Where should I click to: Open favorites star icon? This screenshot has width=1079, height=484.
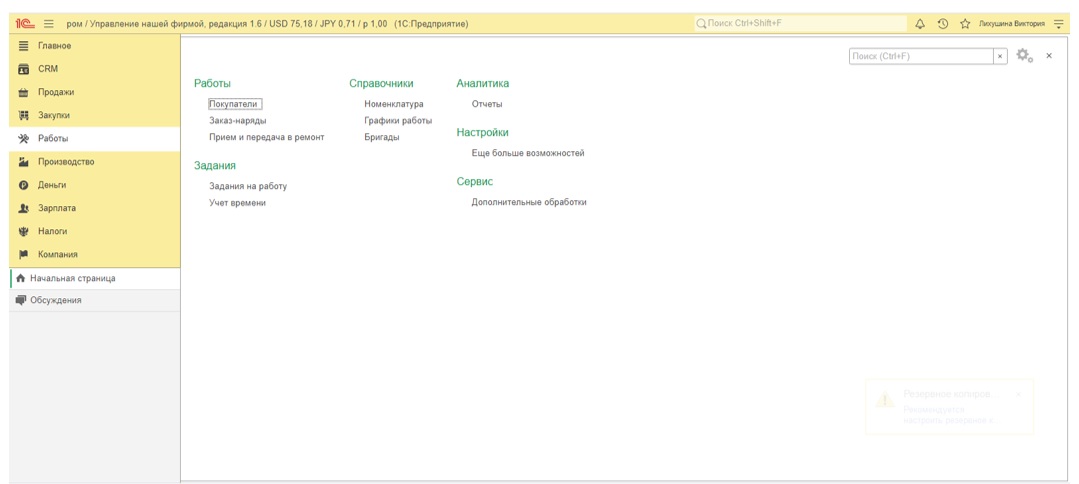965,24
